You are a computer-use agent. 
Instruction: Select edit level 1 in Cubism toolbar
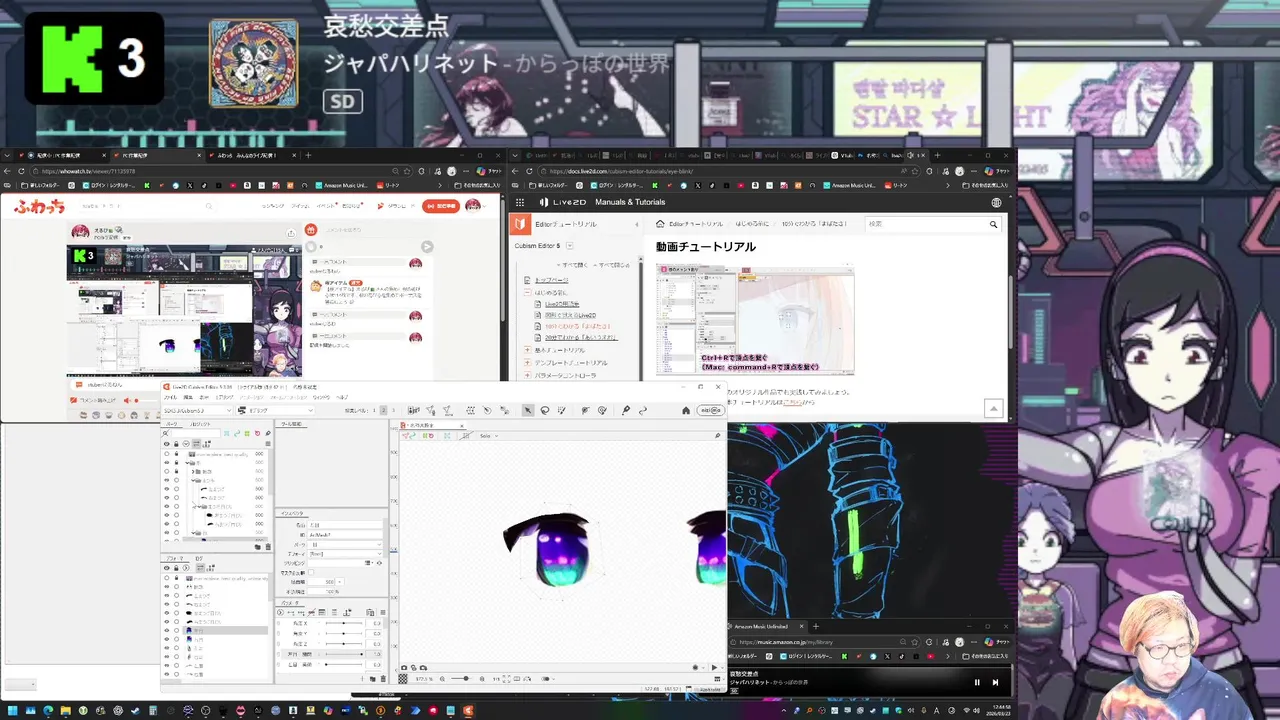(x=374, y=410)
